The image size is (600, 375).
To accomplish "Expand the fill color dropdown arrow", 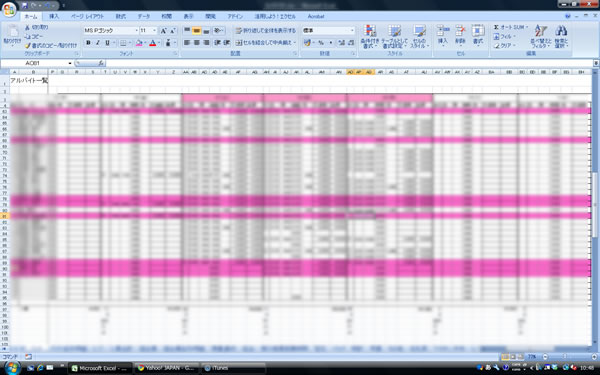I will [x=145, y=43].
